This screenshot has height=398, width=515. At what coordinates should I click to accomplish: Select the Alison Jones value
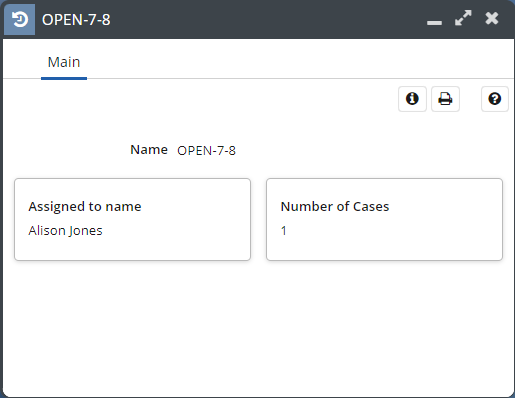pos(65,231)
